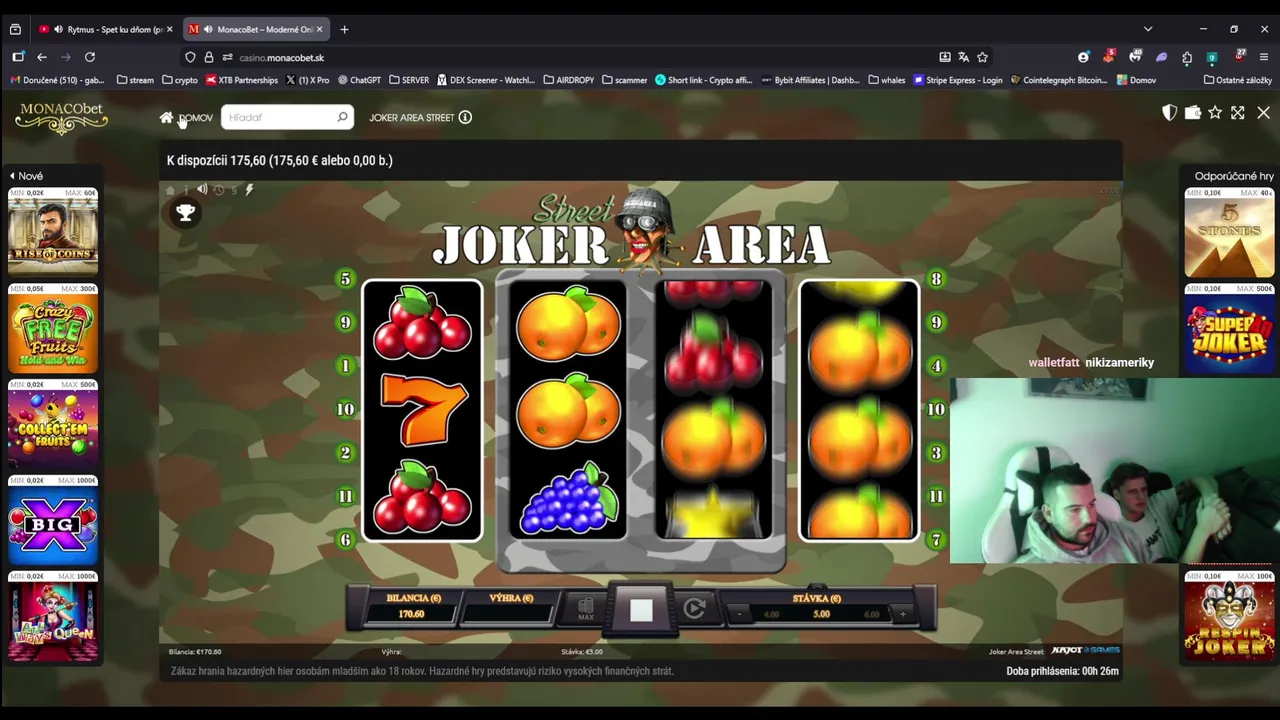Set MAX bet button
The height and width of the screenshot is (720, 1280).
[x=586, y=609]
